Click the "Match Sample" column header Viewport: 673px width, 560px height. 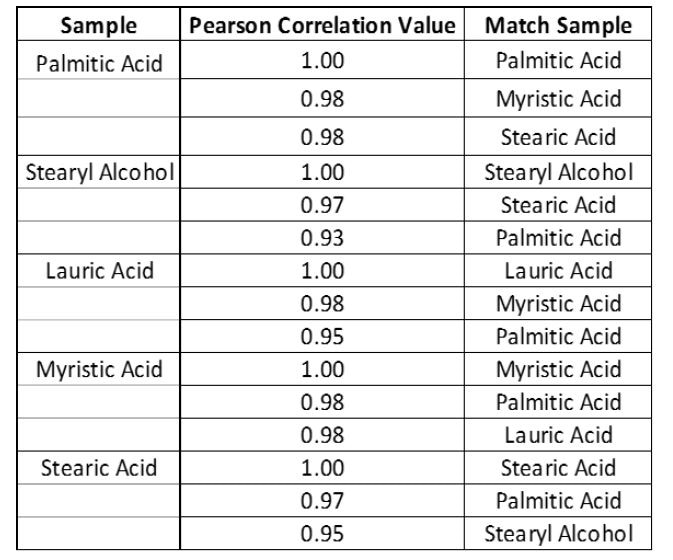558,26
